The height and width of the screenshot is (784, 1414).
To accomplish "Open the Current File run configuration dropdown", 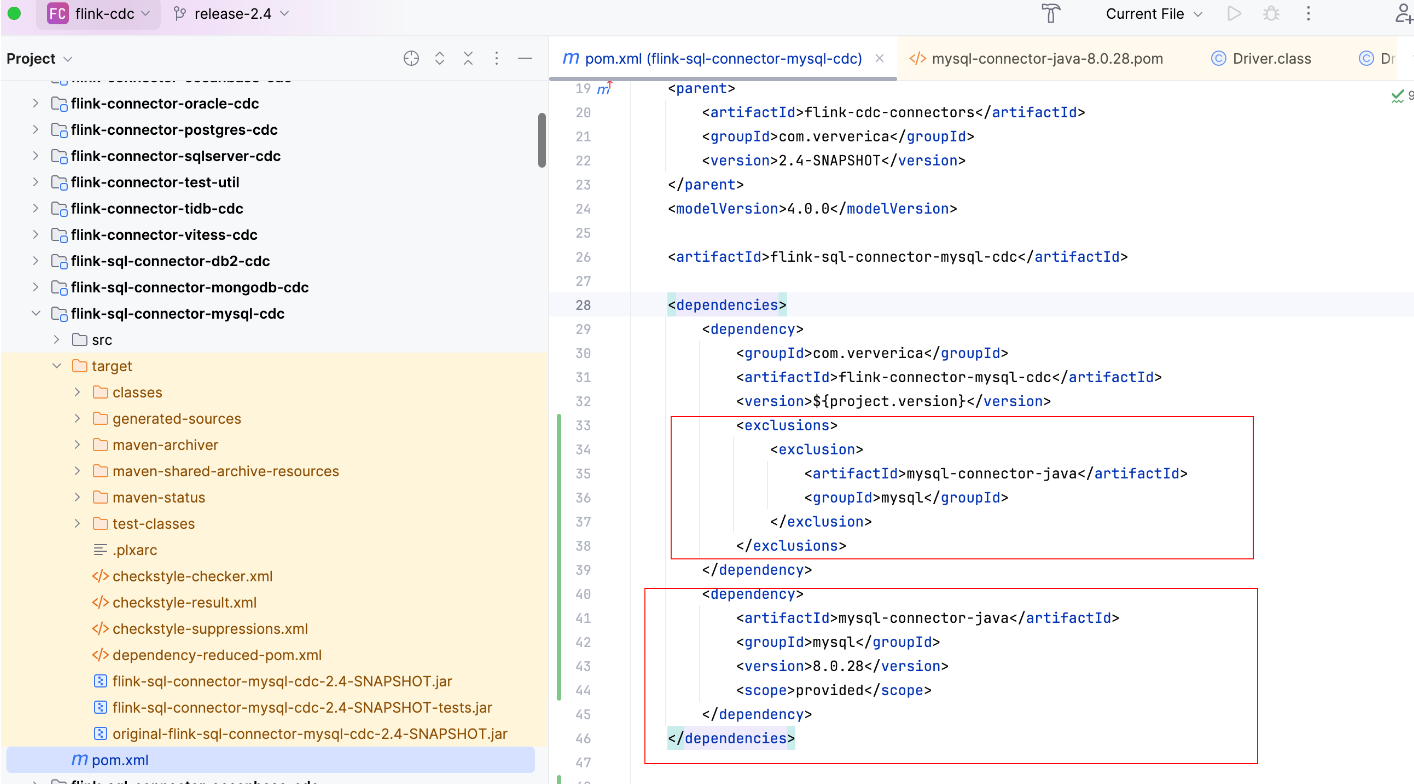I will [1154, 14].
